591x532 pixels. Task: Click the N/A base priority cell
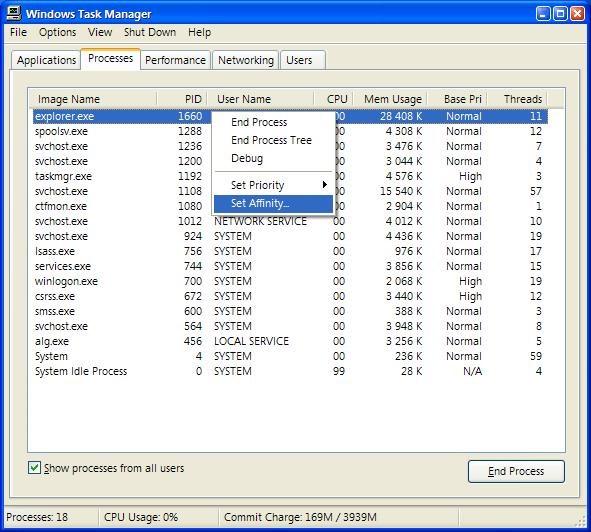pyautogui.click(x=472, y=371)
